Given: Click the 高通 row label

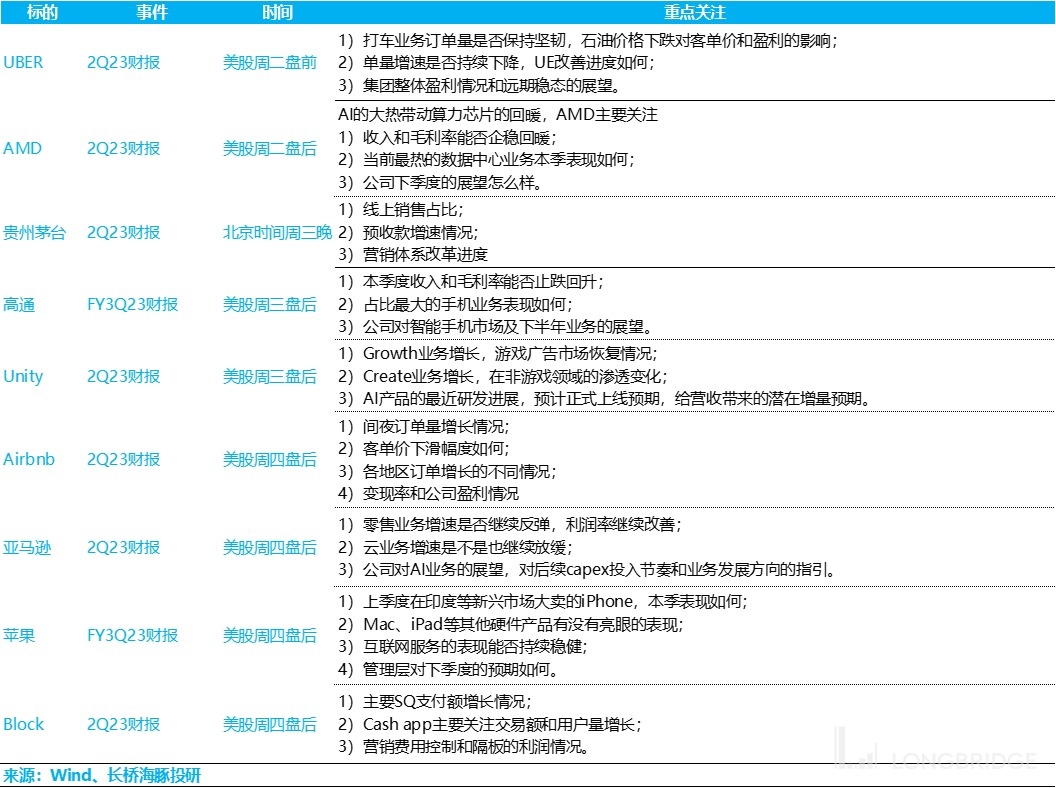Looking at the screenshot, I should point(19,304).
